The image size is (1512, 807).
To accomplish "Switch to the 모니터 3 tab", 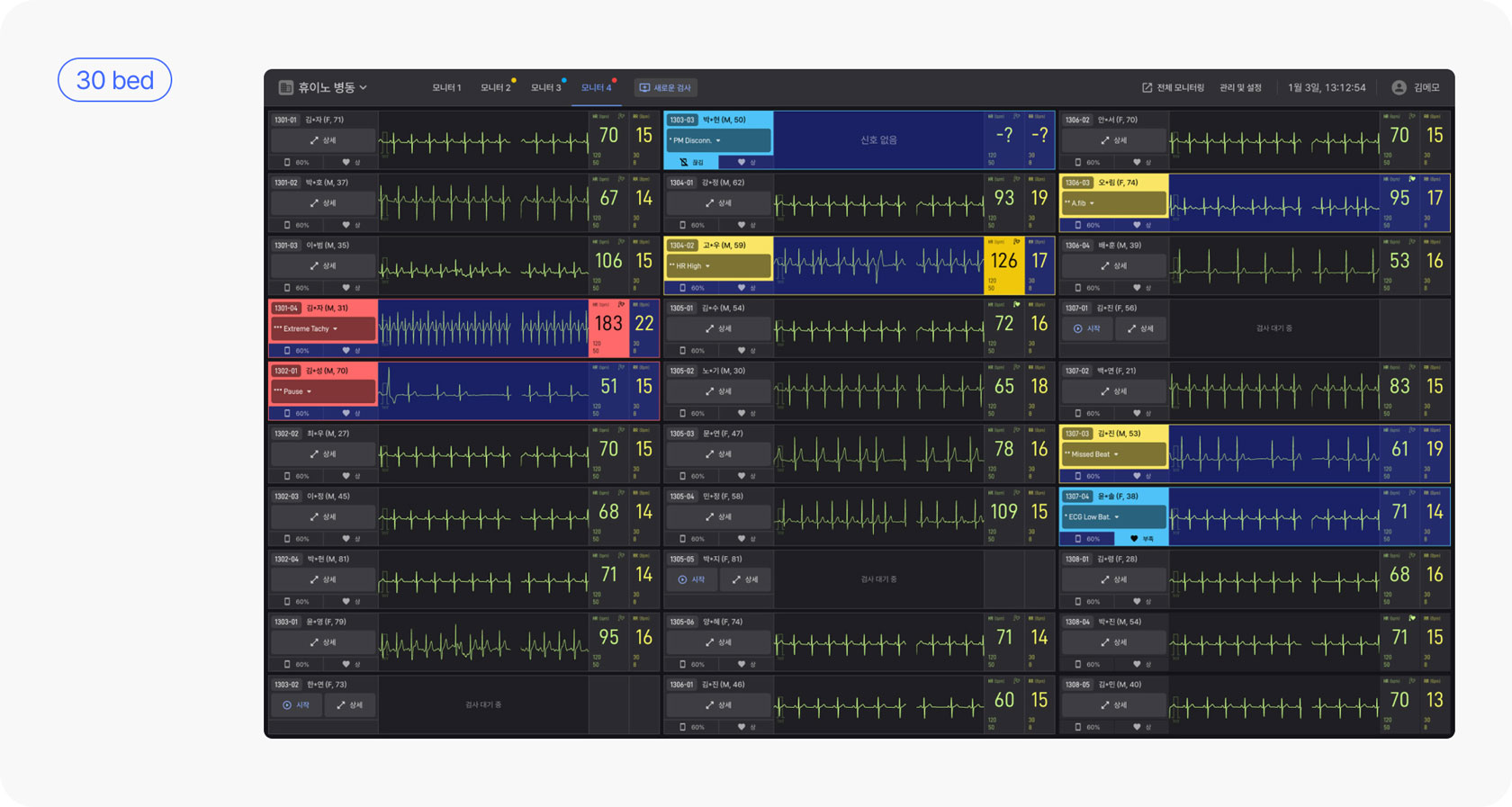I will tap(545, 87).
